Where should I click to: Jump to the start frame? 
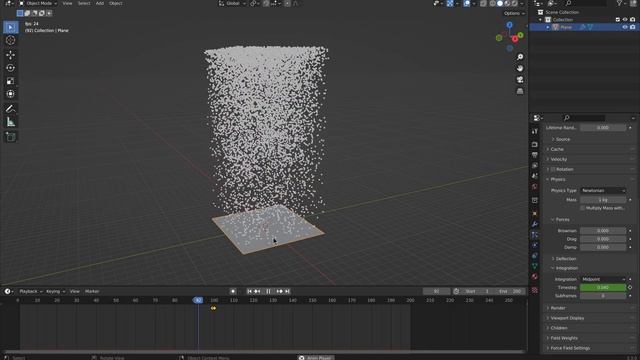click(249, 291)
